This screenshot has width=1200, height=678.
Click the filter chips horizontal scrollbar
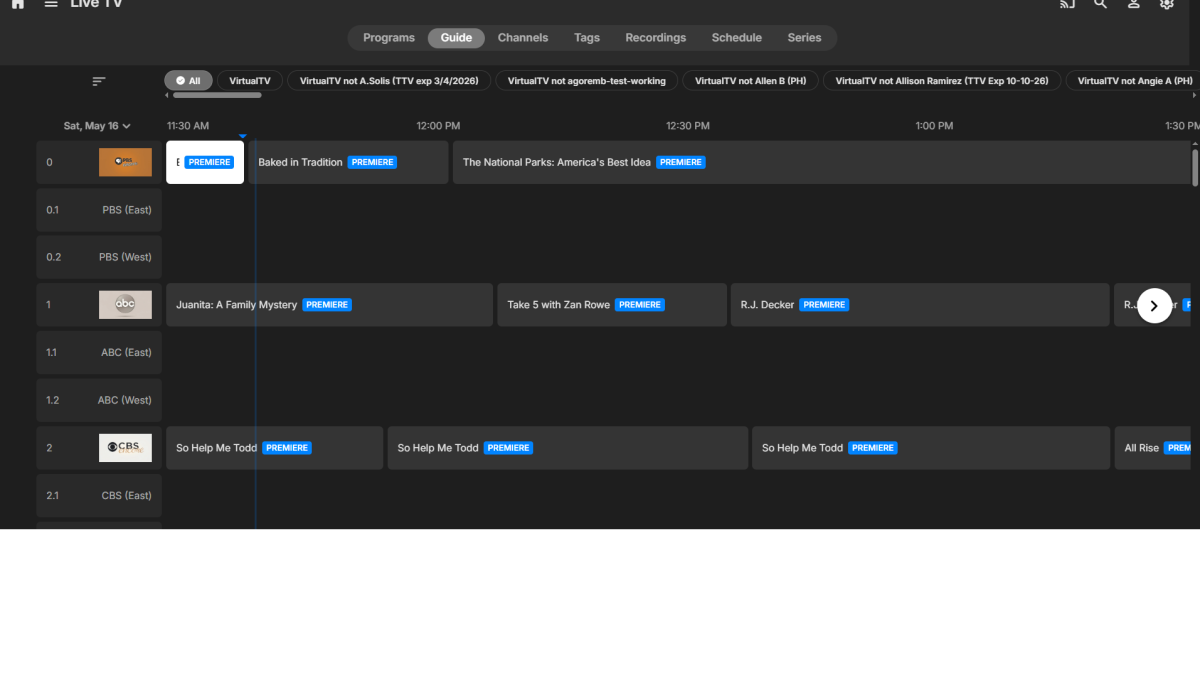click(217, 96)
